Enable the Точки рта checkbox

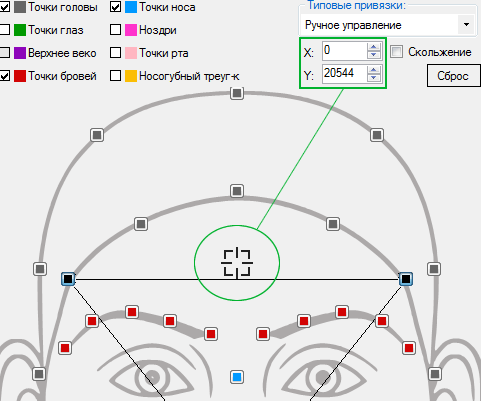tap(115, 53)
